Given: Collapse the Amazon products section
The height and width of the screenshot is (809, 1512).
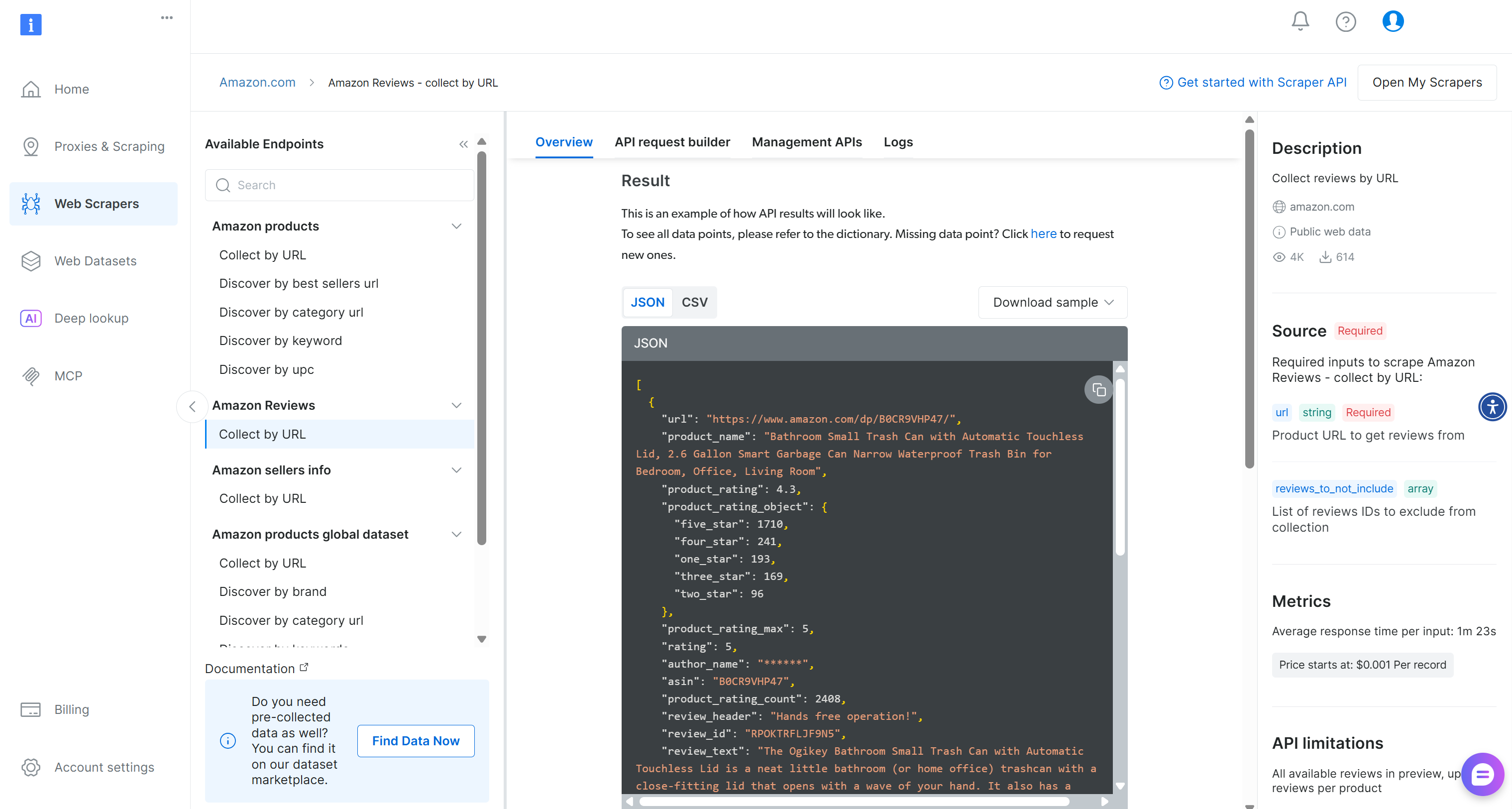Looking at the screenshot, I should tap(456, 226).
